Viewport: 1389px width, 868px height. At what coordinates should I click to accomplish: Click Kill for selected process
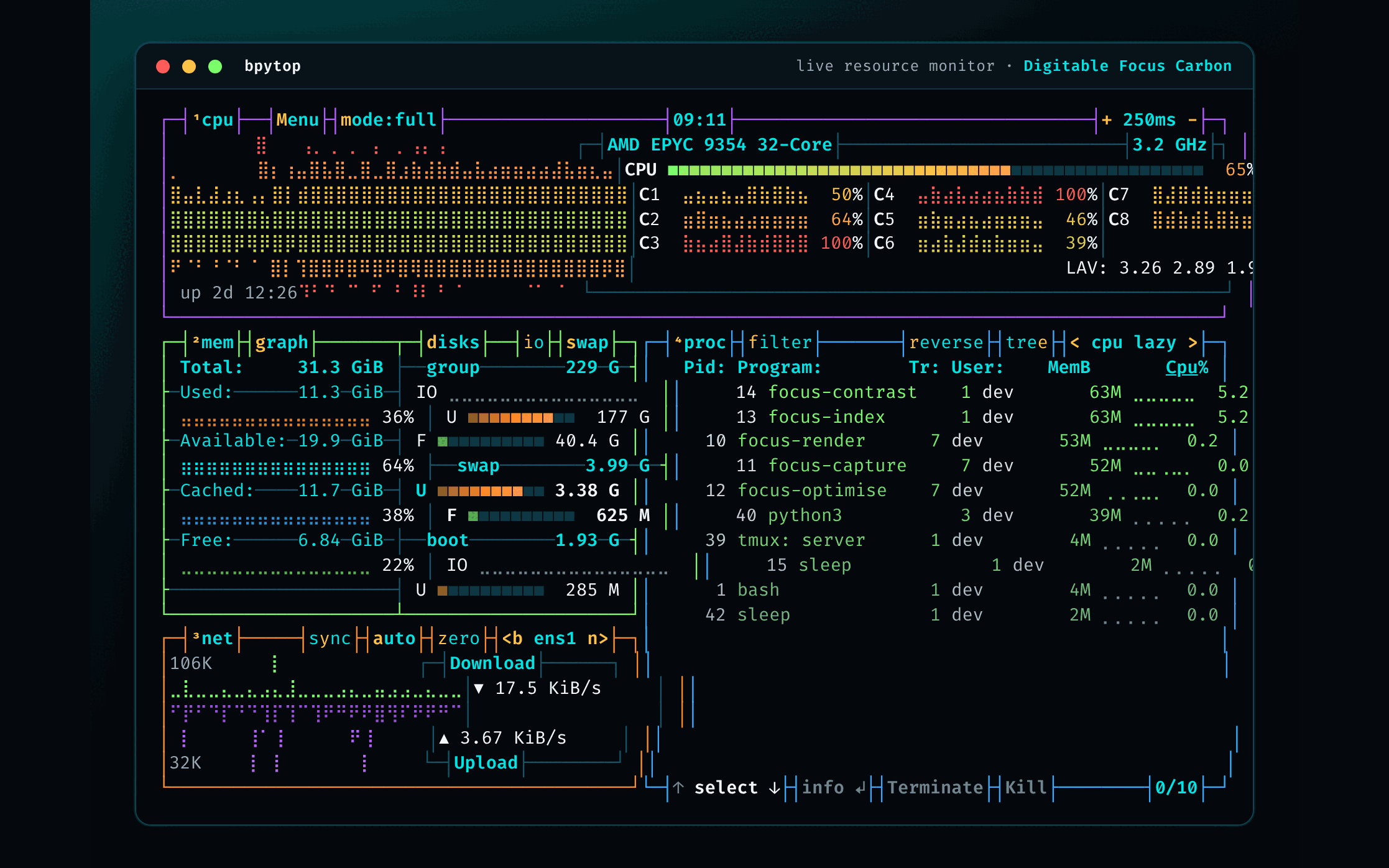pyautogui.click(x=1026, y=787)
